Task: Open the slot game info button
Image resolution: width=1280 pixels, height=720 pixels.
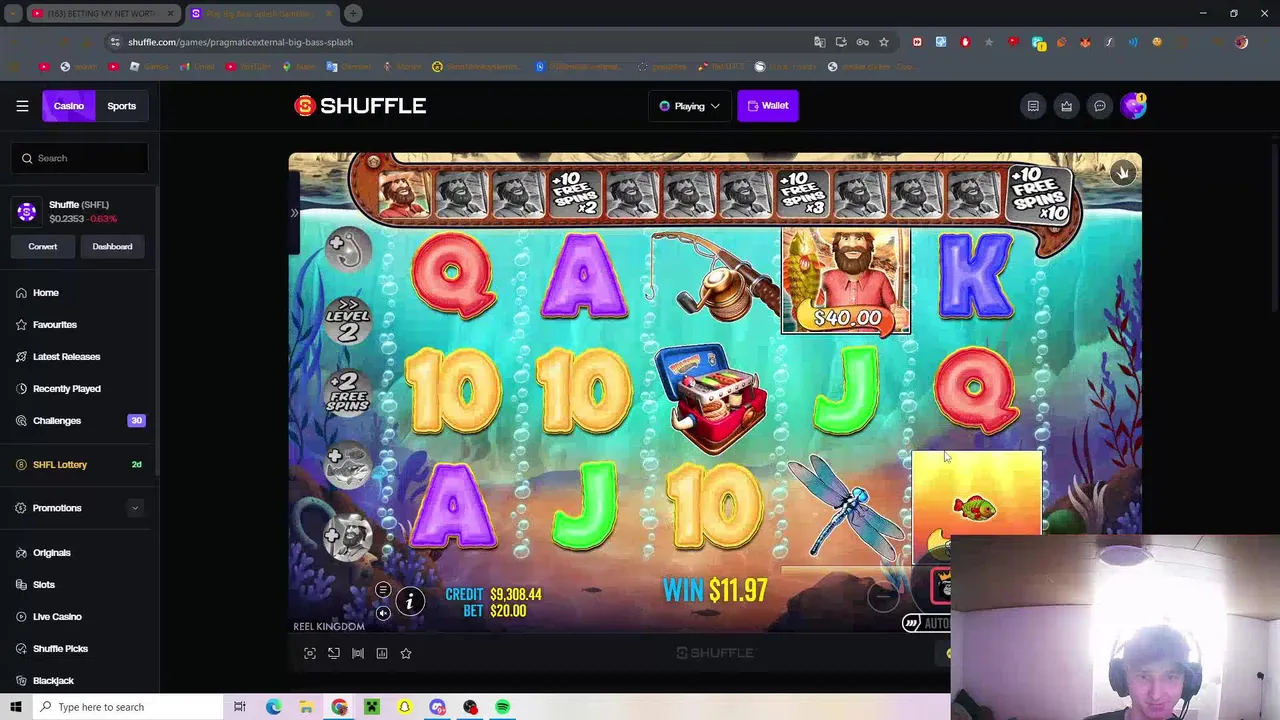Action: tap(409, 601)
